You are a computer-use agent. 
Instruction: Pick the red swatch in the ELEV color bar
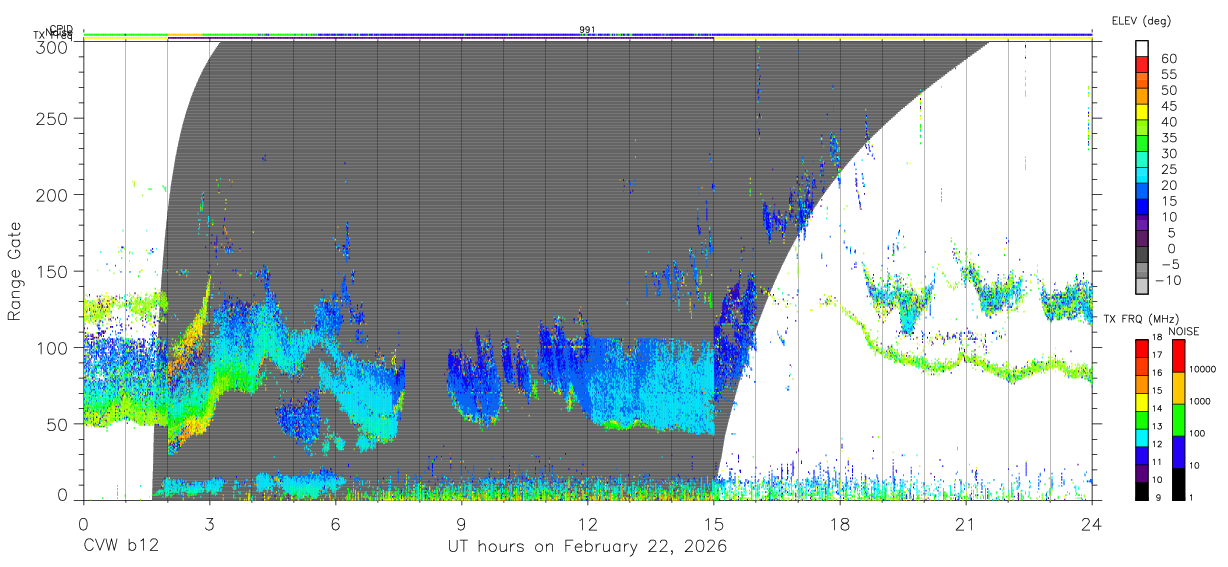point(1143,64)
